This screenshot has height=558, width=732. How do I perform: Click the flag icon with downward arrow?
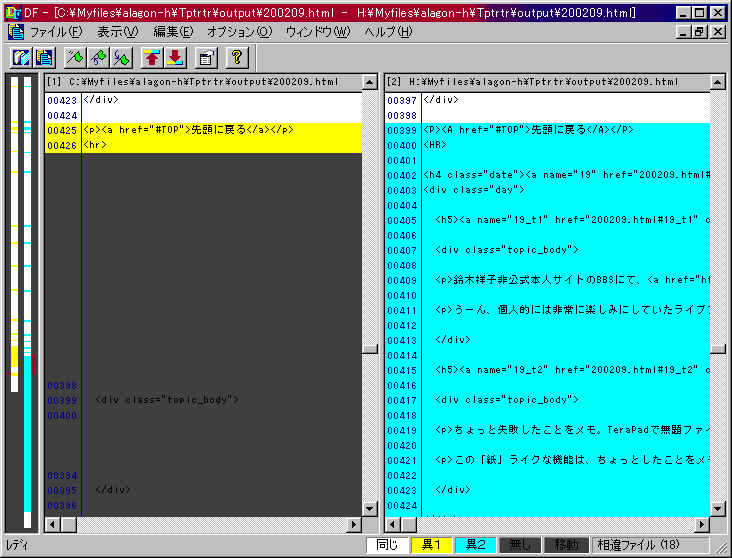[121, 58]
